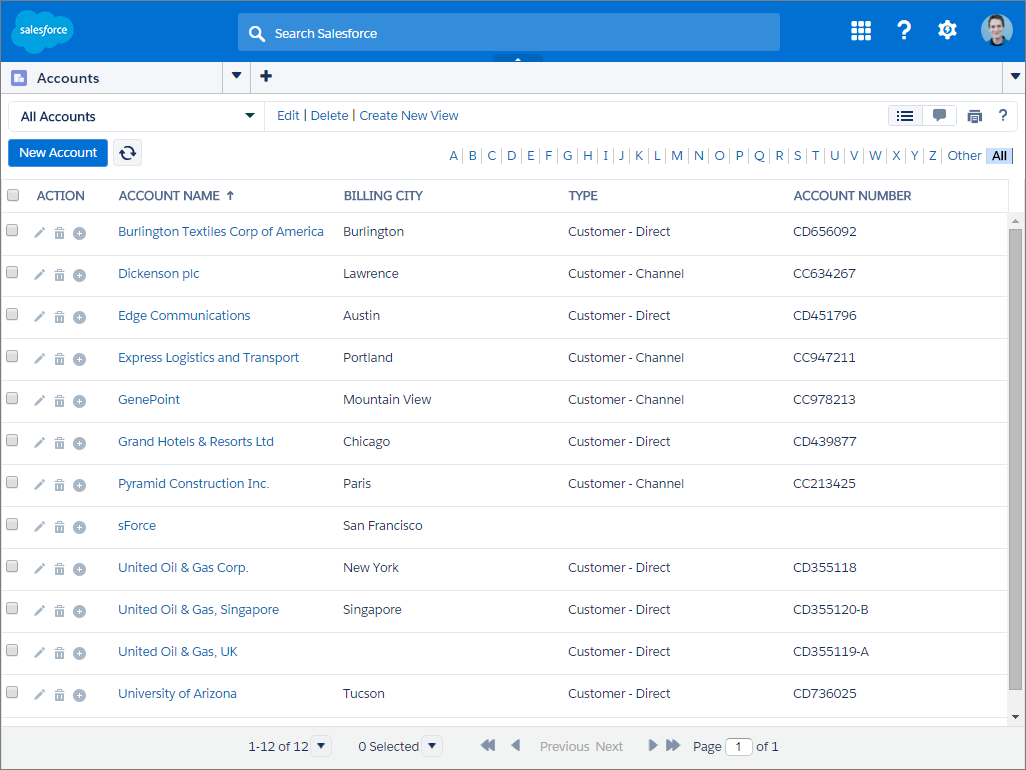Edit Burlington Textiles Corp row pencil icon
This screenshot has width=1026, height=770.
(x=39, y=233)
